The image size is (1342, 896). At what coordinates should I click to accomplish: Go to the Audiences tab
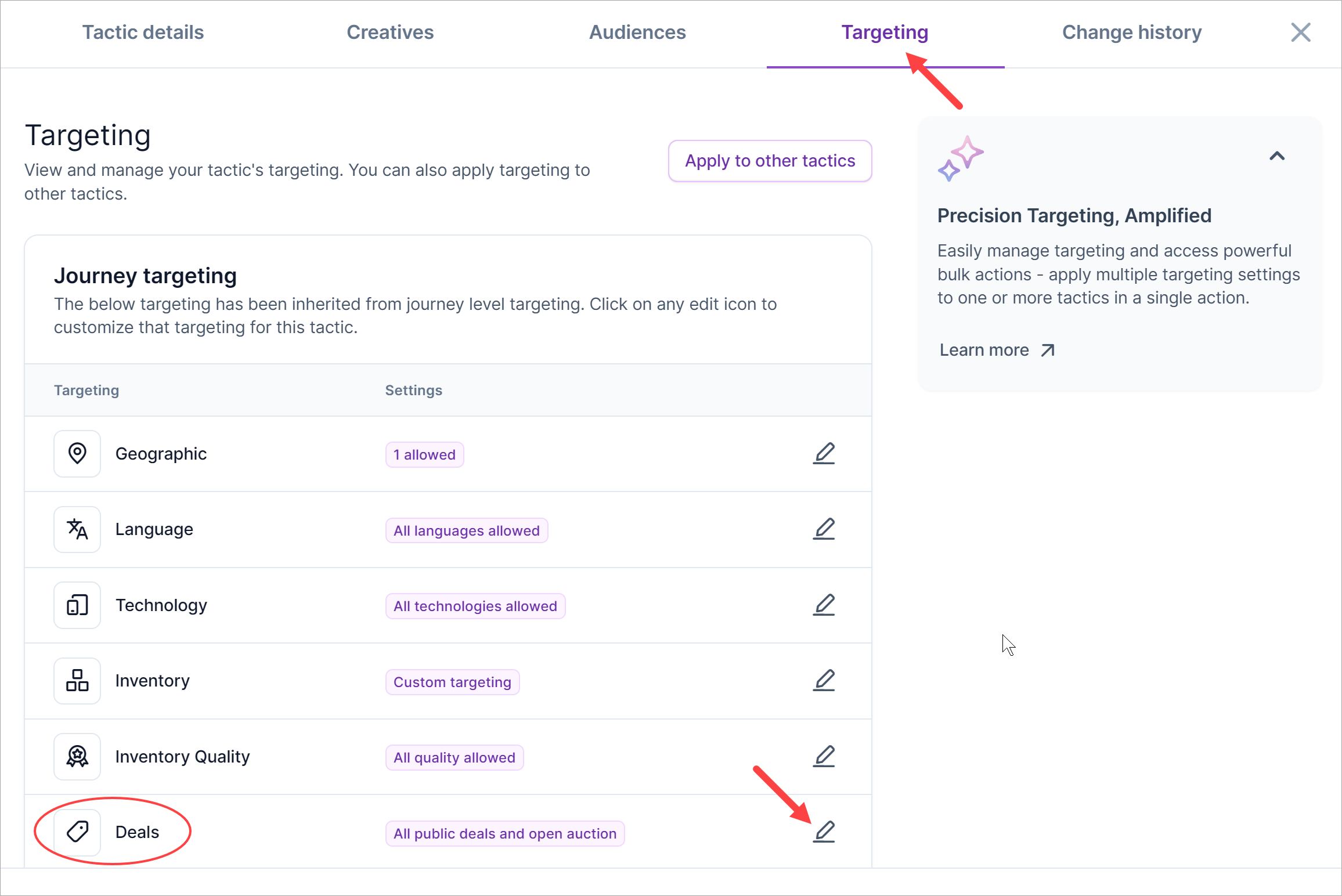(637, 32)
